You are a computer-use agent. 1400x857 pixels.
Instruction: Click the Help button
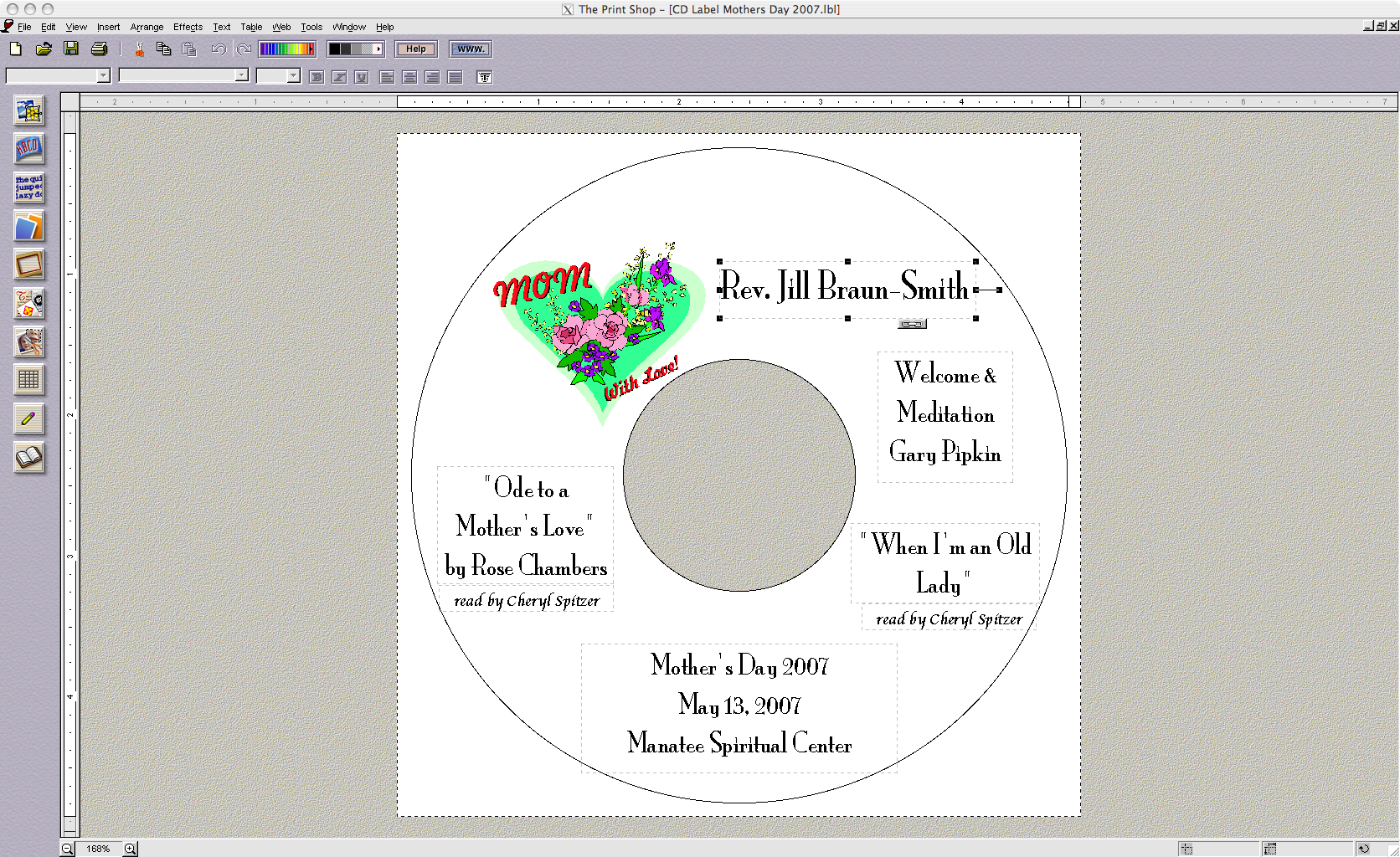pos(415,49)
